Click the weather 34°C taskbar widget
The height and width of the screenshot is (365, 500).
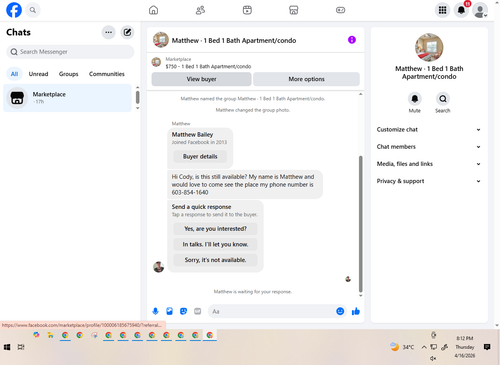click(x=402, y=347)
